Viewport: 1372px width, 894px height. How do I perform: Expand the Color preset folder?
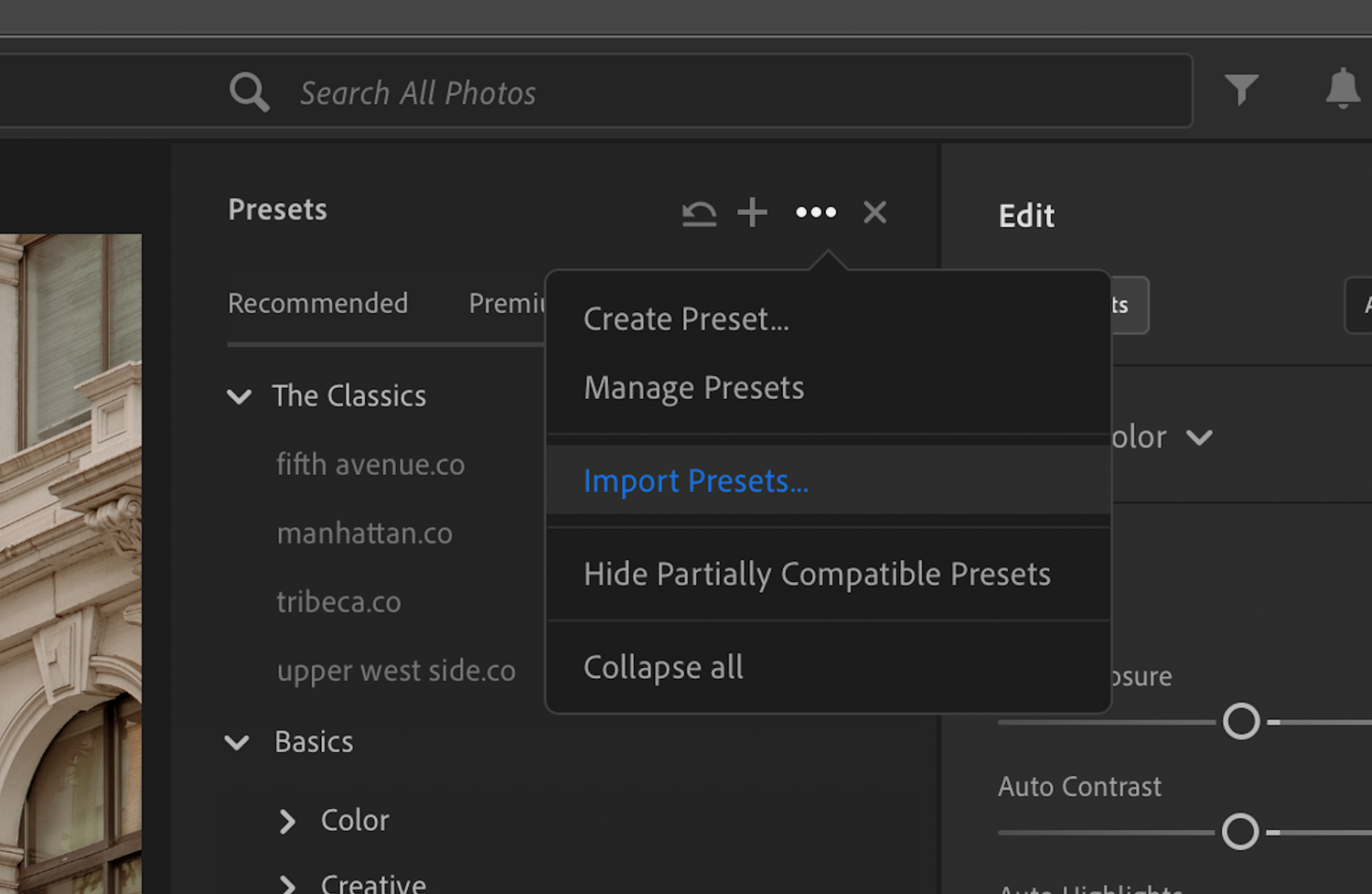[x=287, y=821]
